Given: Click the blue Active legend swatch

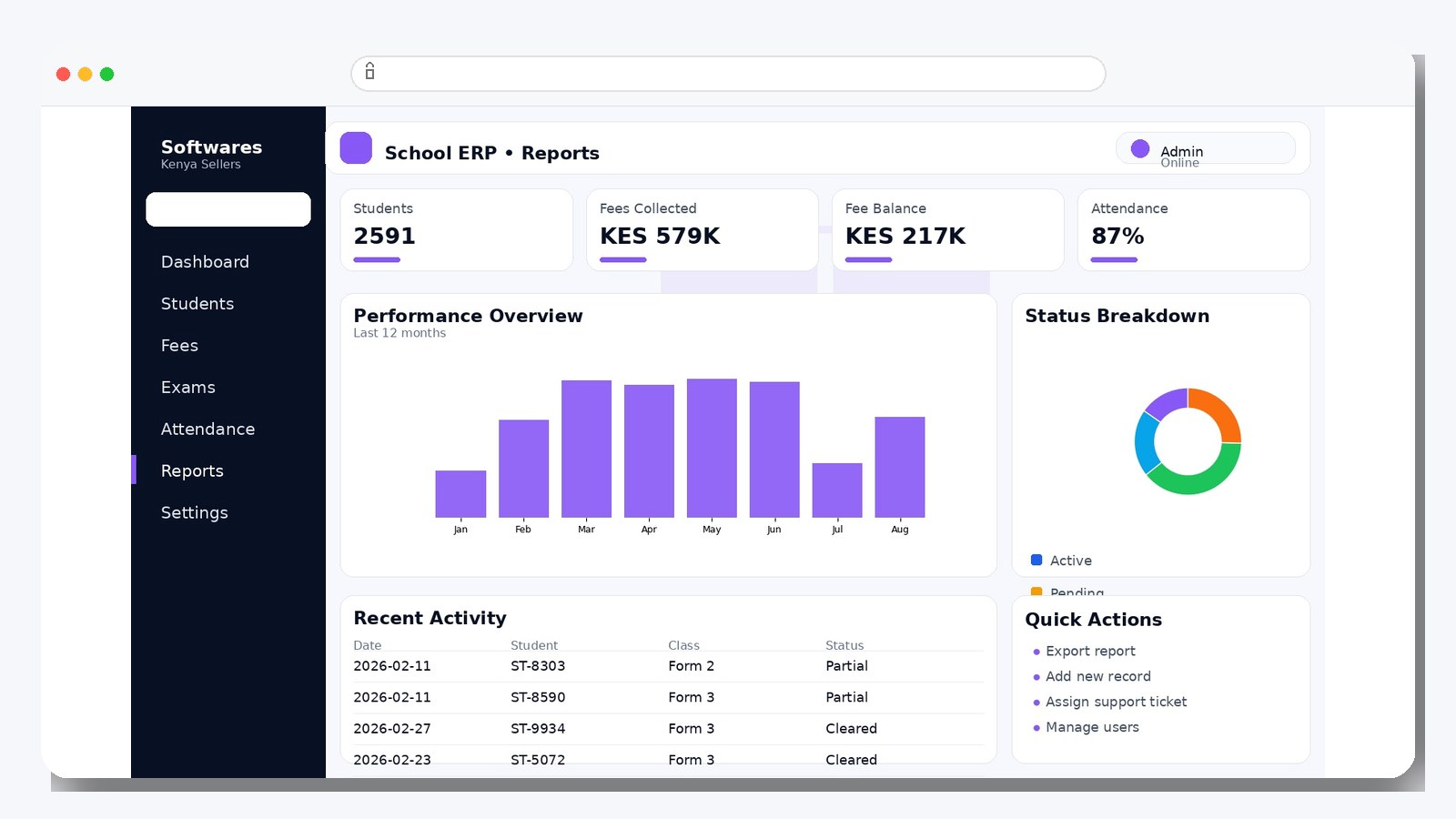Looking at the screenshot, I should [1036, 561].
